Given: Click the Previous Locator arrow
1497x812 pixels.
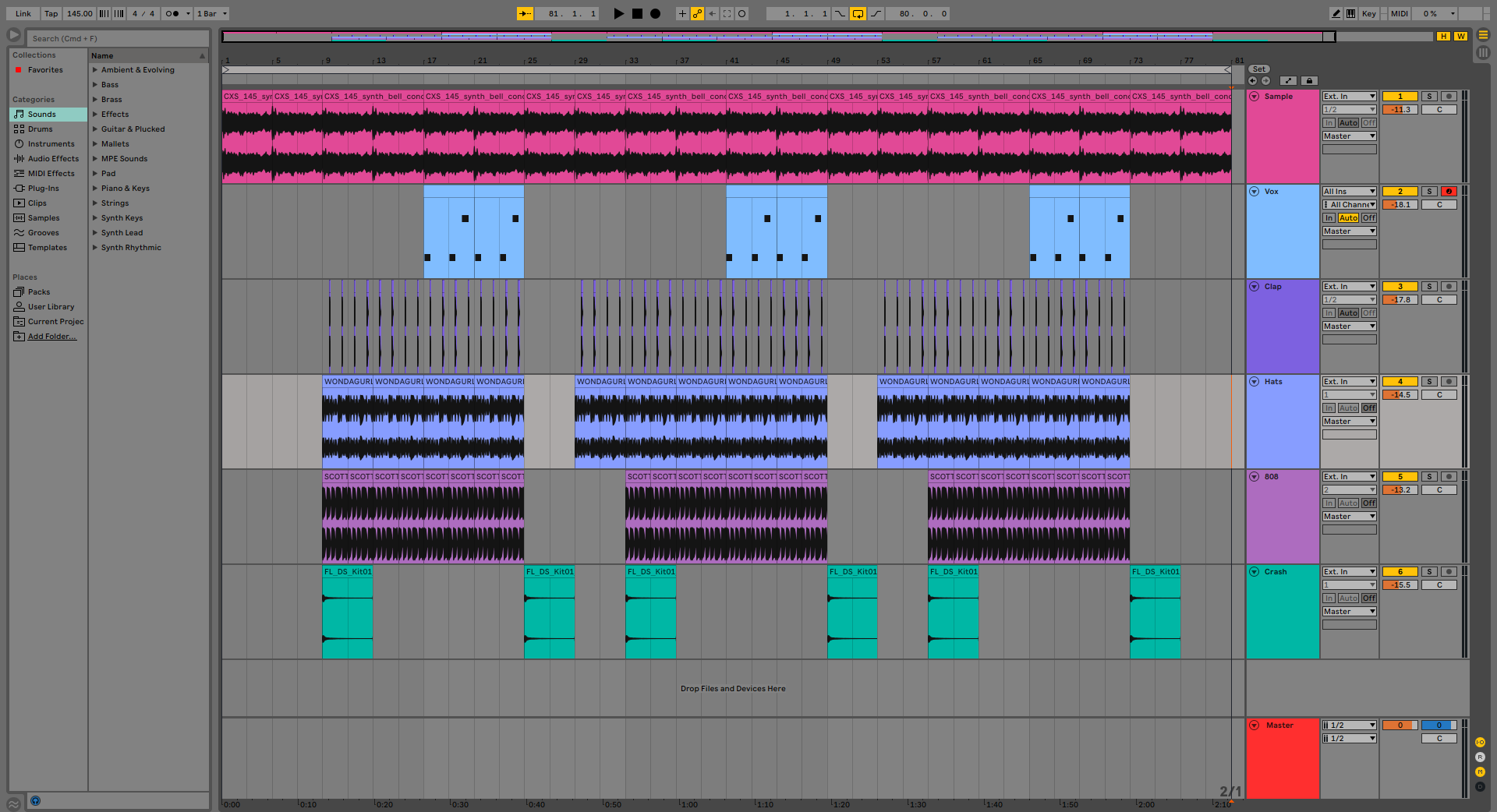Looking at the screenshot, I should 1252,80.
